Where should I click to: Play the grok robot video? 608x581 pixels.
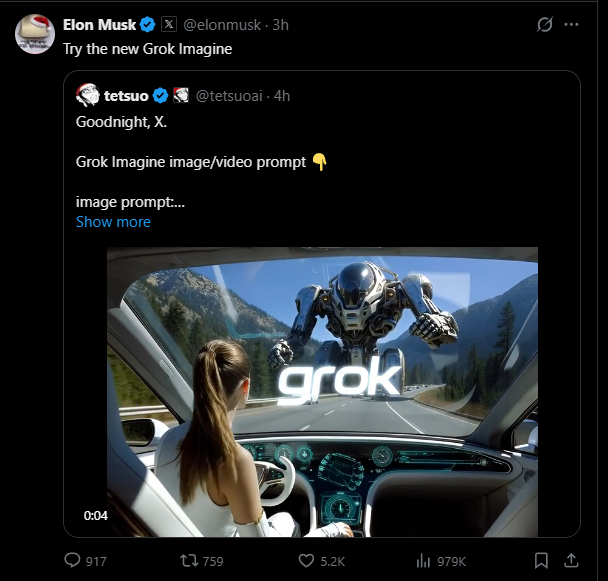(322, 392)
